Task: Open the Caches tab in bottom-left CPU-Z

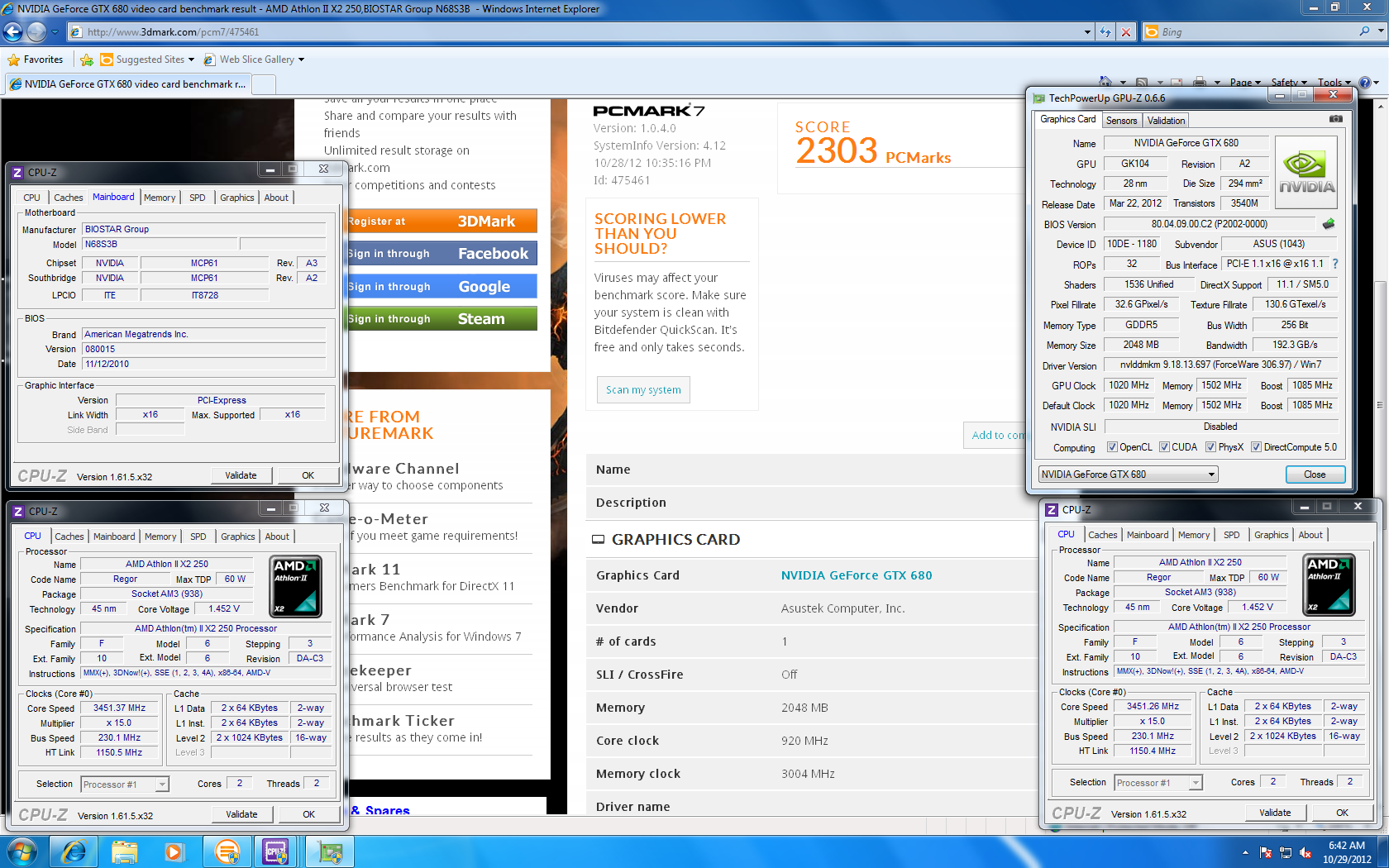Action: coord(69,537)
